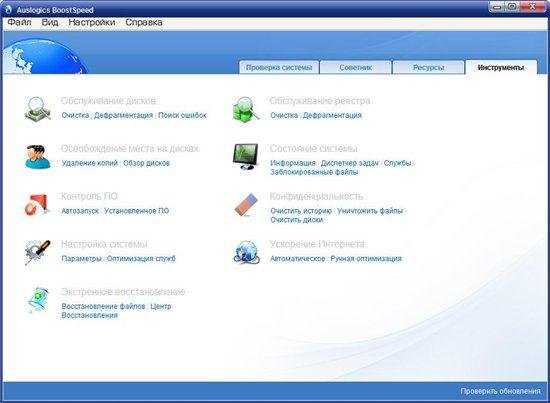
Task: Open the Заблокированные файлы link
Action: [314, 172]
